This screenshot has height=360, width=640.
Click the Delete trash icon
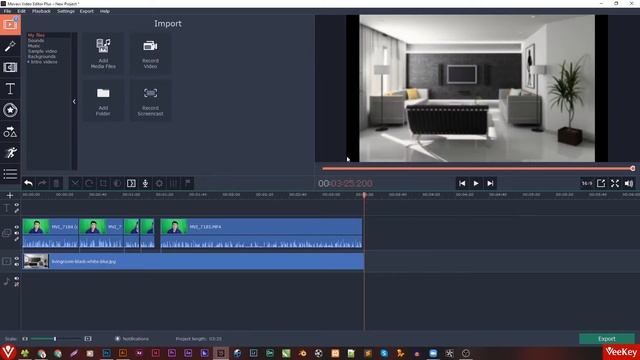(56, 183)
